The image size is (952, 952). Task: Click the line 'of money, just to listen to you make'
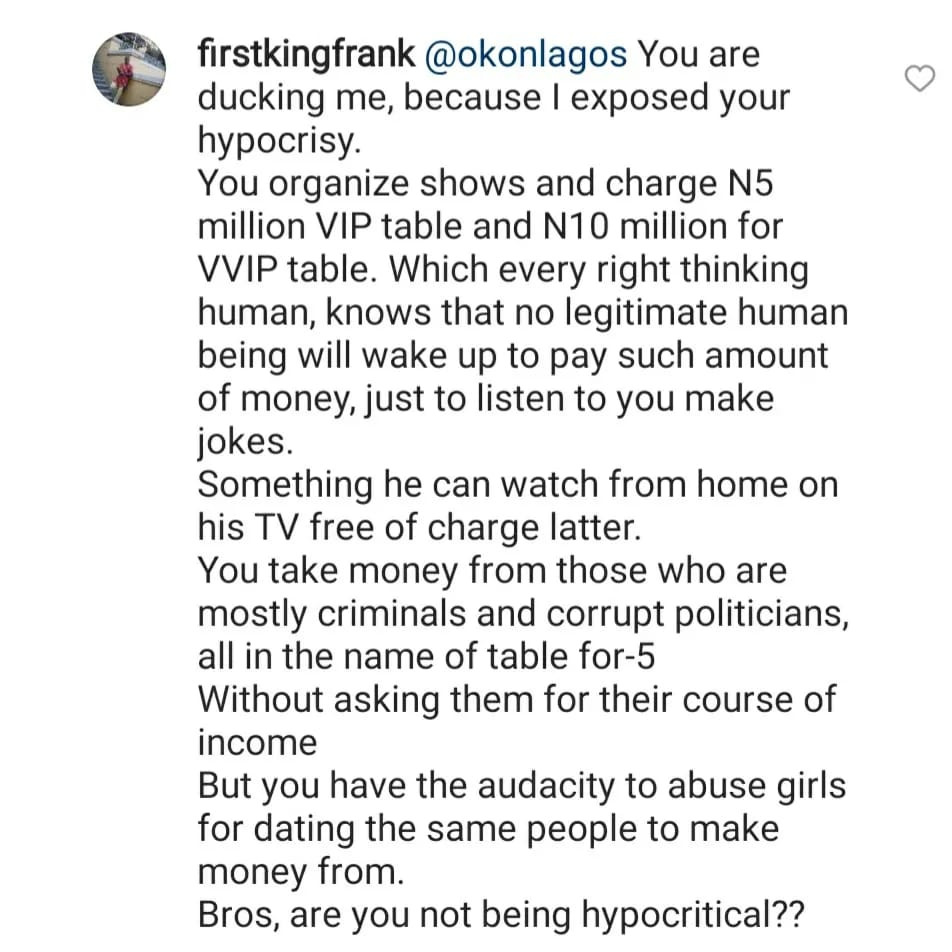coord(486,400)
